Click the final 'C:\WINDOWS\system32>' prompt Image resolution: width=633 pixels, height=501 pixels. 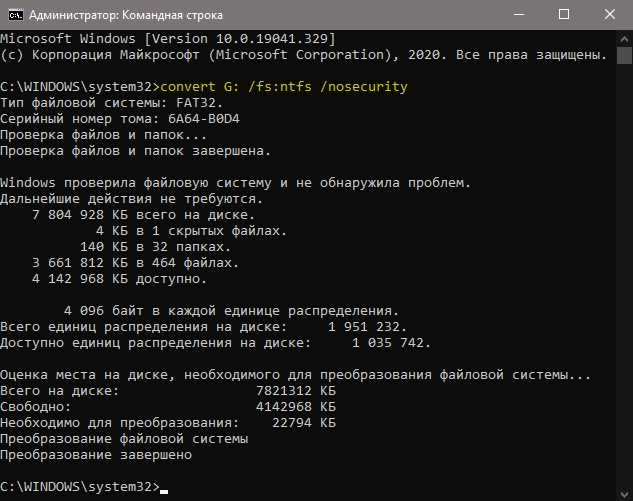80,487
